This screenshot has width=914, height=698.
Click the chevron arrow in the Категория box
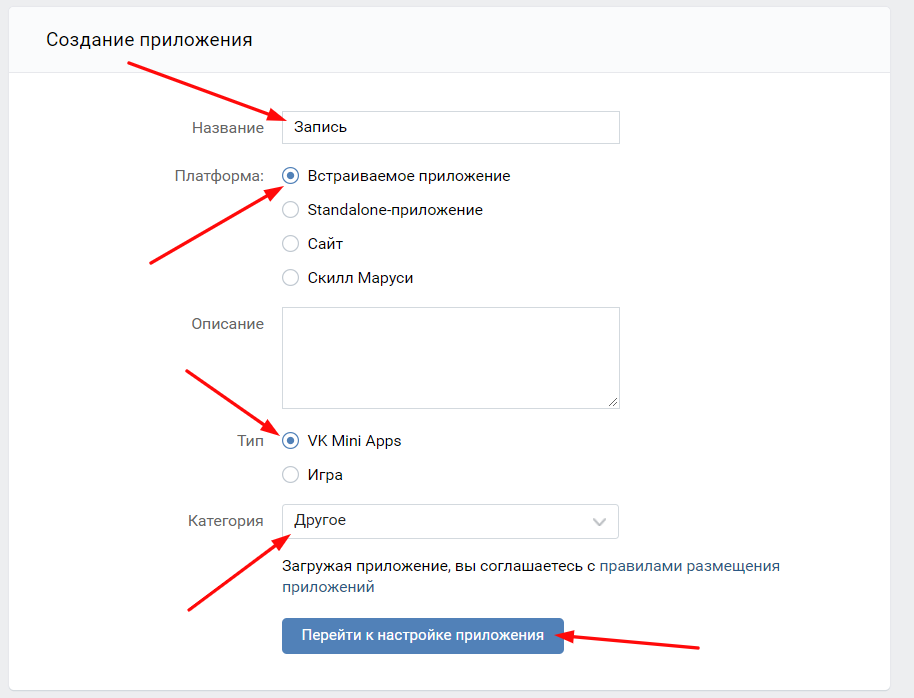click(x=599, y=521)
